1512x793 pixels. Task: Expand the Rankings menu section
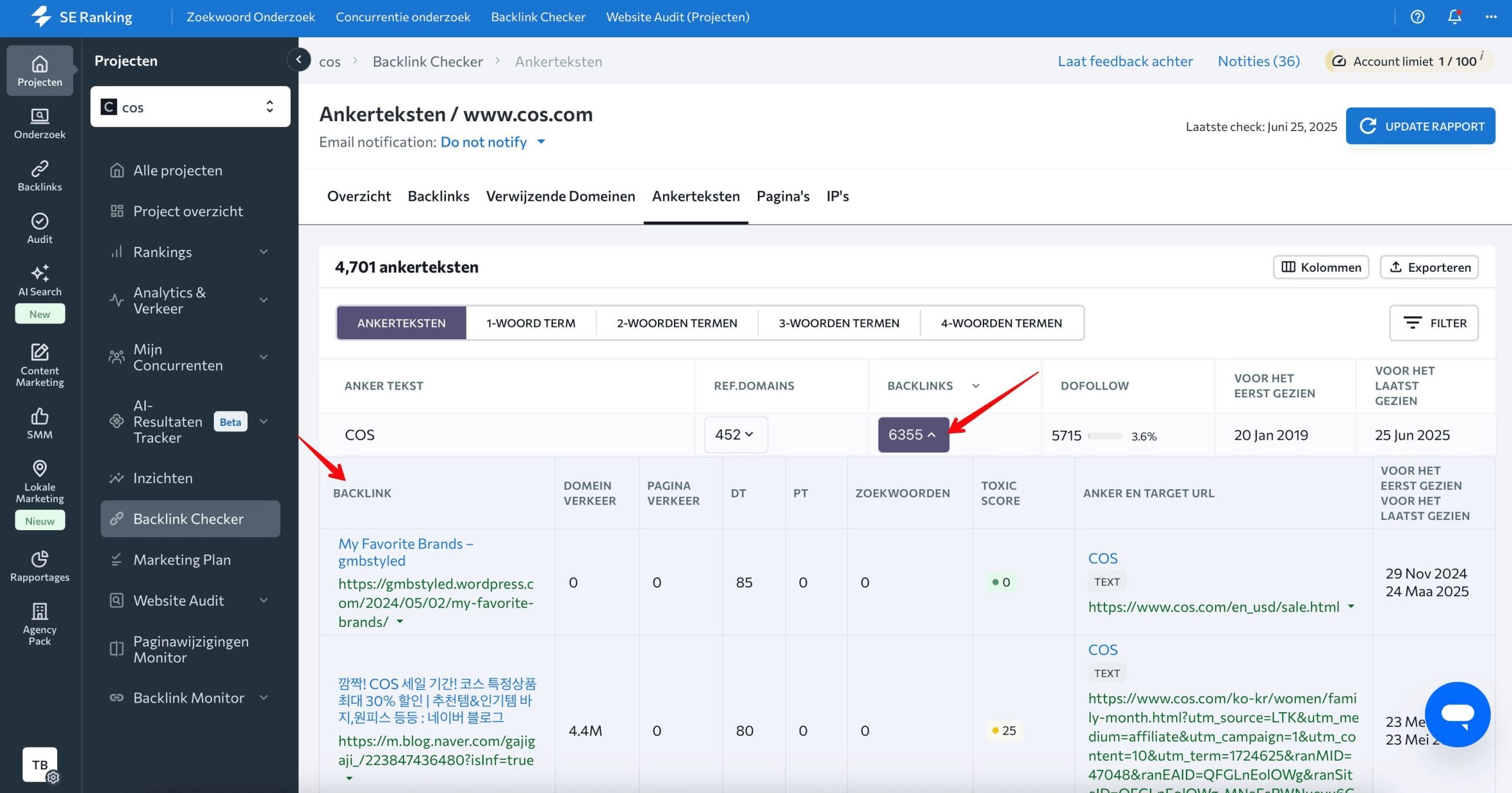[x=264, y=252]
